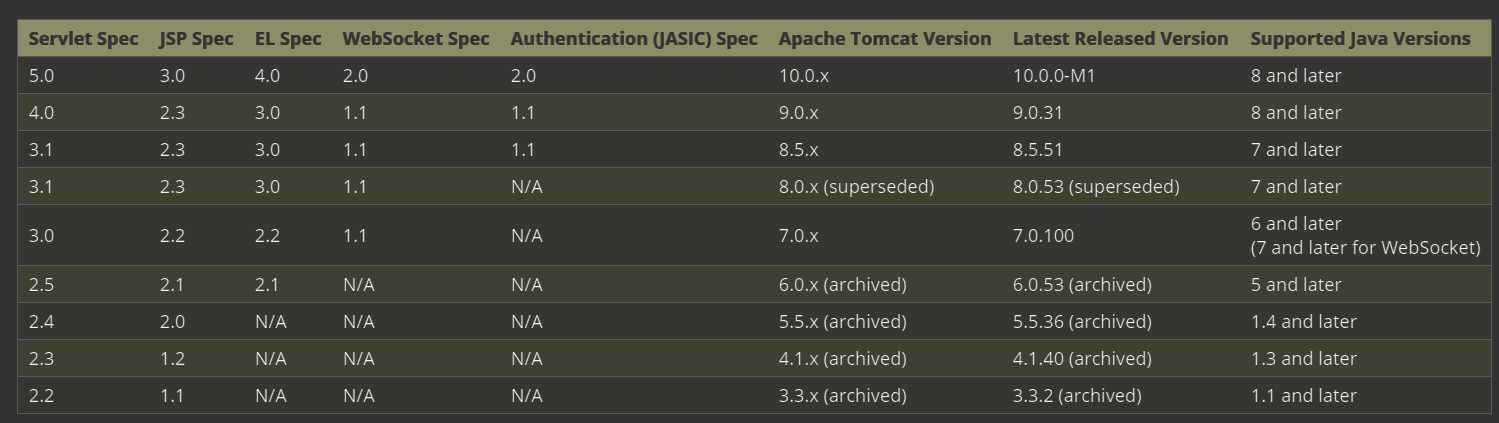Click the WebSocket Spec column header
Viewport: 1499px width, 423px height.
pos(416,39)
